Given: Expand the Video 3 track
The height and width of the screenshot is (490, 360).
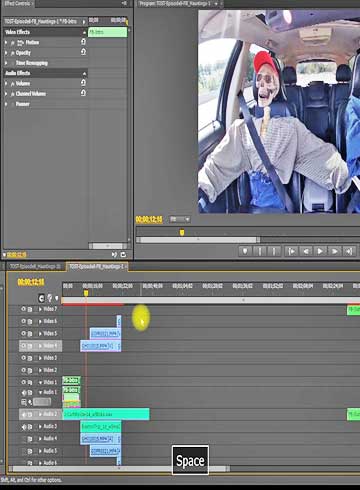Looking at the screenshot, I should [x=40, y=358].
